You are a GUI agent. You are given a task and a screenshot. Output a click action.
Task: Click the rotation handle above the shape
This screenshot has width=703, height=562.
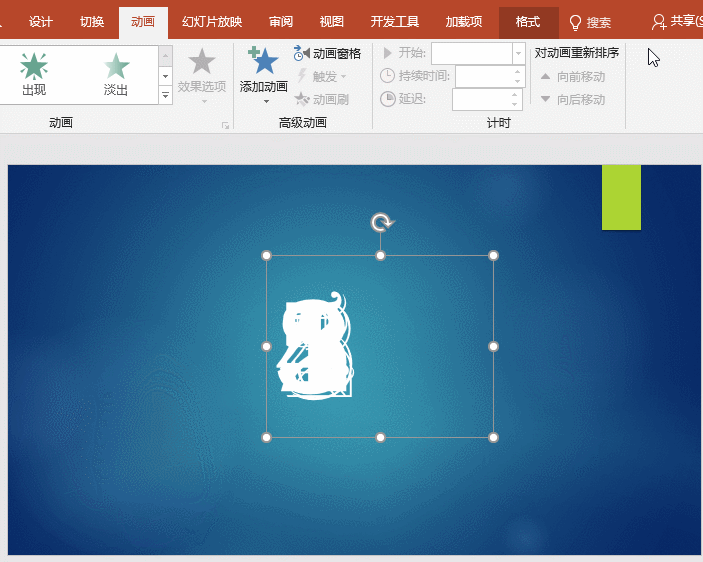(x=381, y=222)
